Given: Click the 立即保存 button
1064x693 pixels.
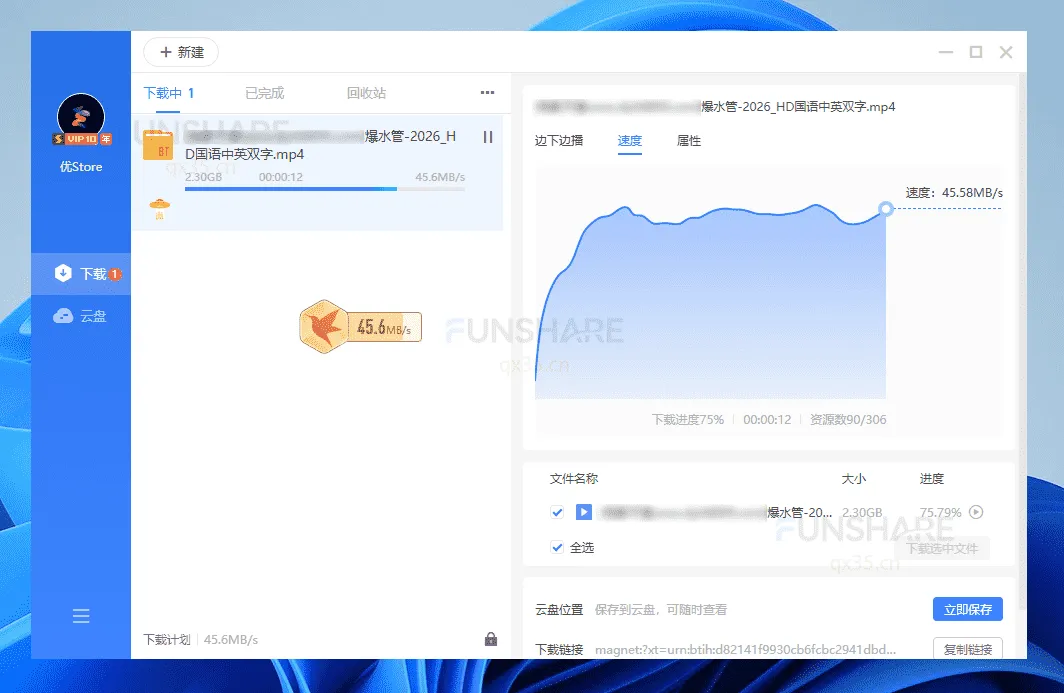Looking at the screenshot, I should click(968, 610).
